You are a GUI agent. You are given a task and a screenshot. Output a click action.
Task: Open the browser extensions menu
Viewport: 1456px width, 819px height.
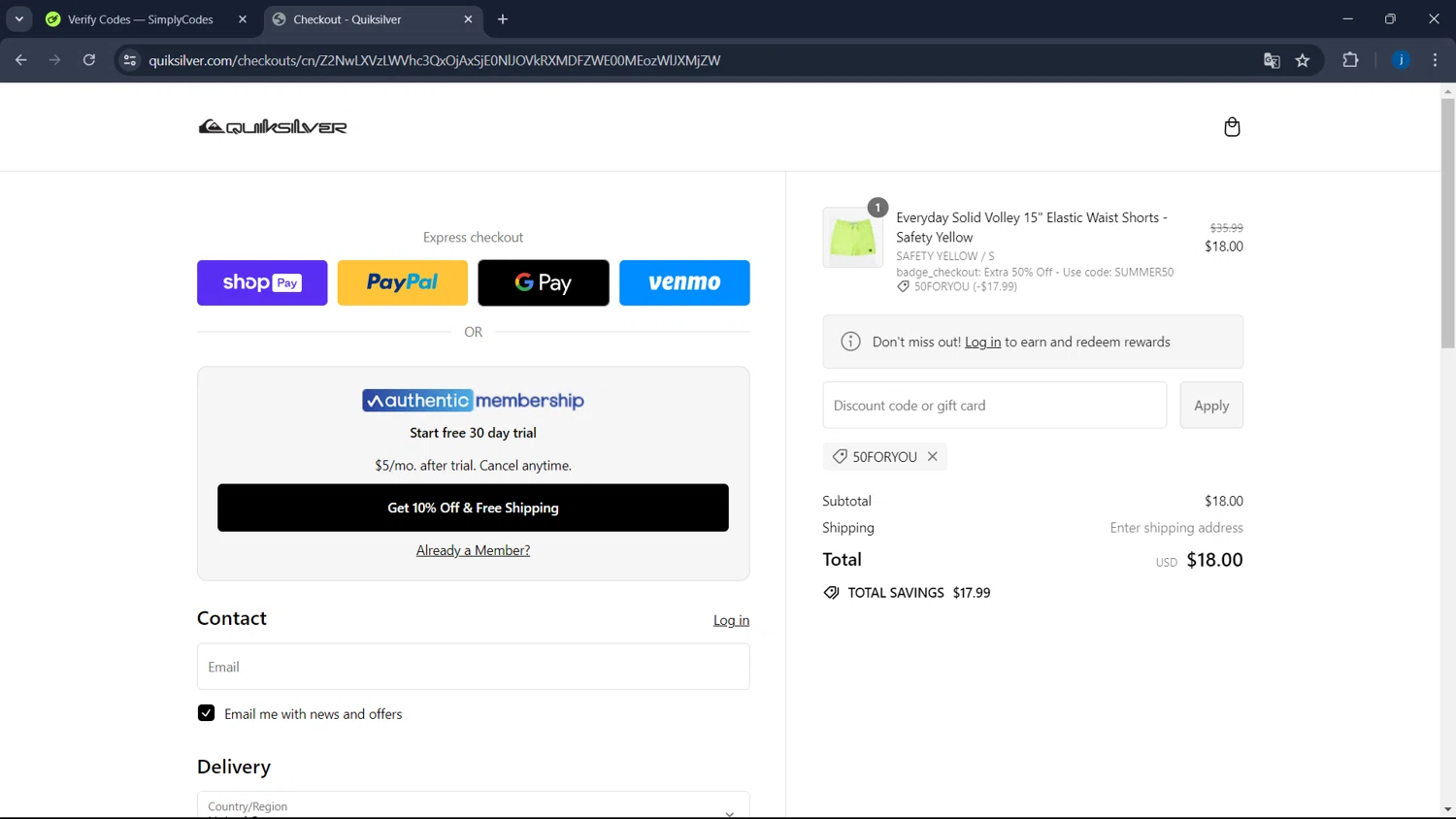pyautogui.click(x=1350, y=60)
